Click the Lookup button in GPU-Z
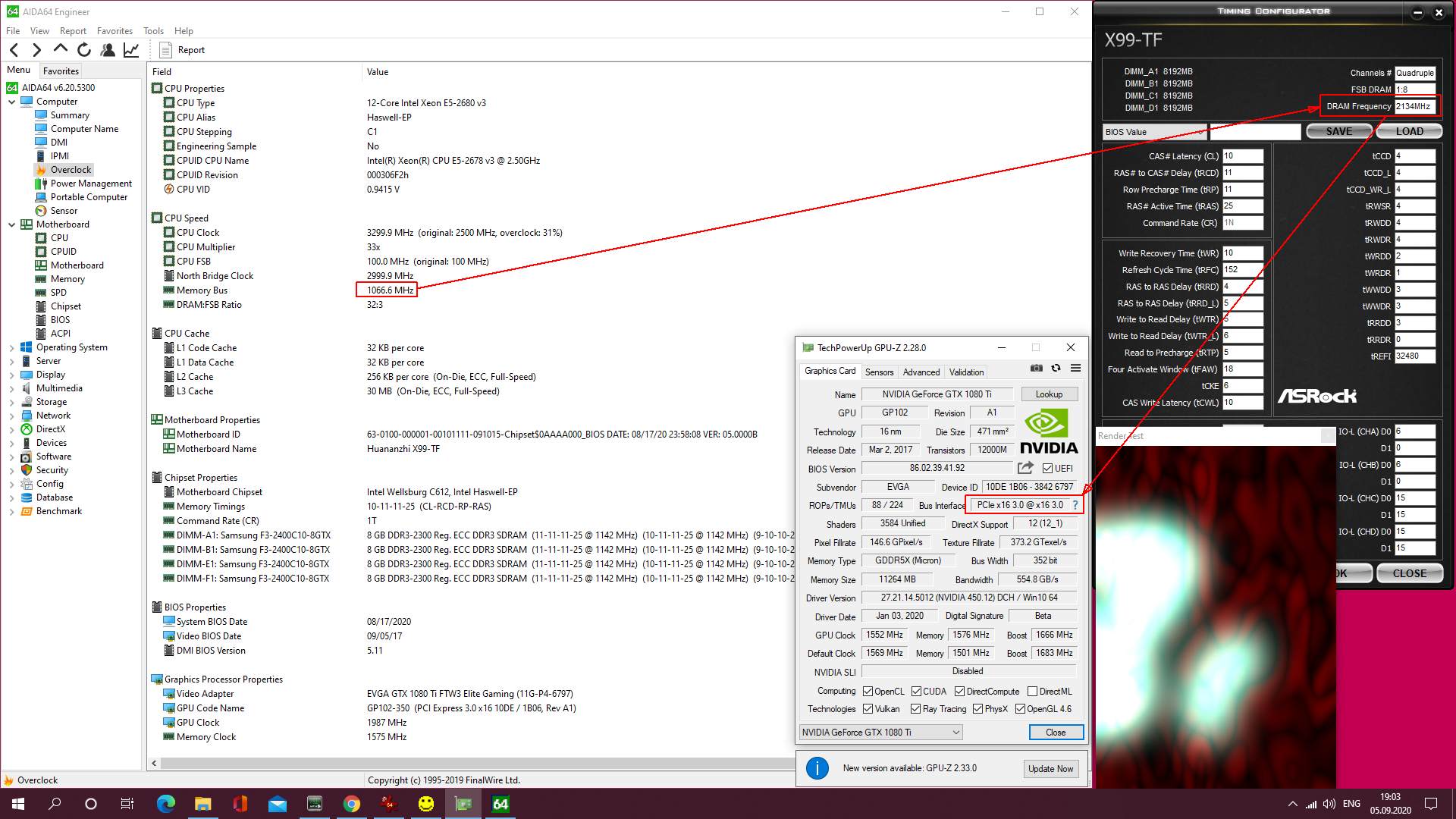 pos(1049,394)
